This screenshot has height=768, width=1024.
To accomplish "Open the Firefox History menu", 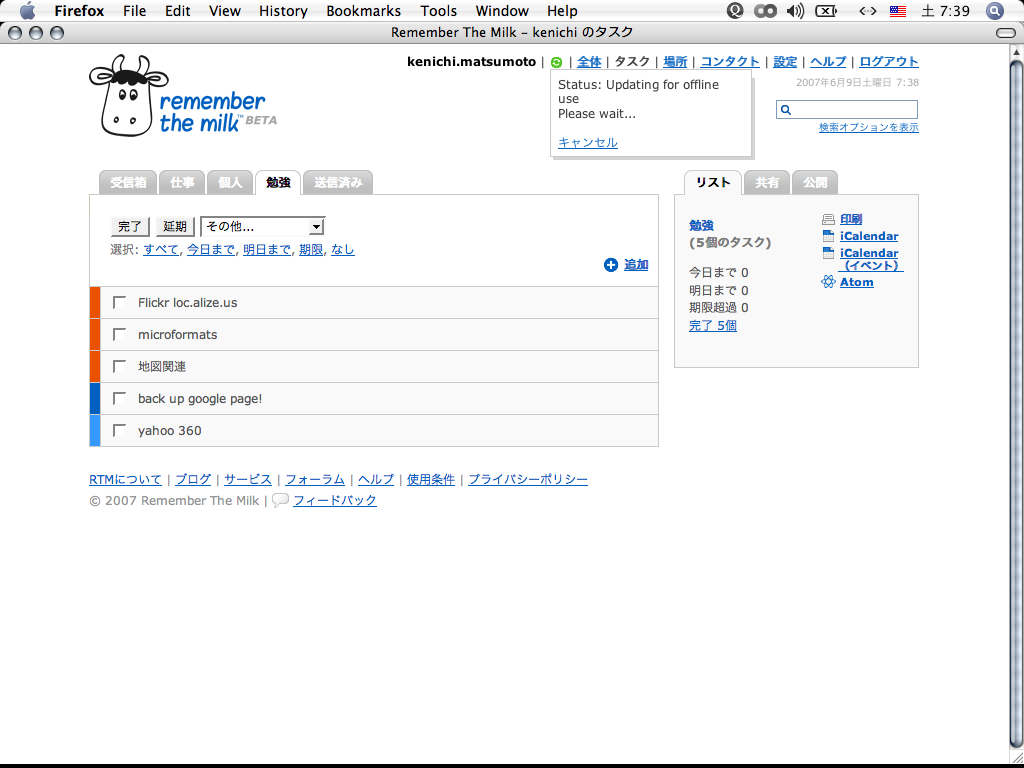I will [x=283, y=11].
